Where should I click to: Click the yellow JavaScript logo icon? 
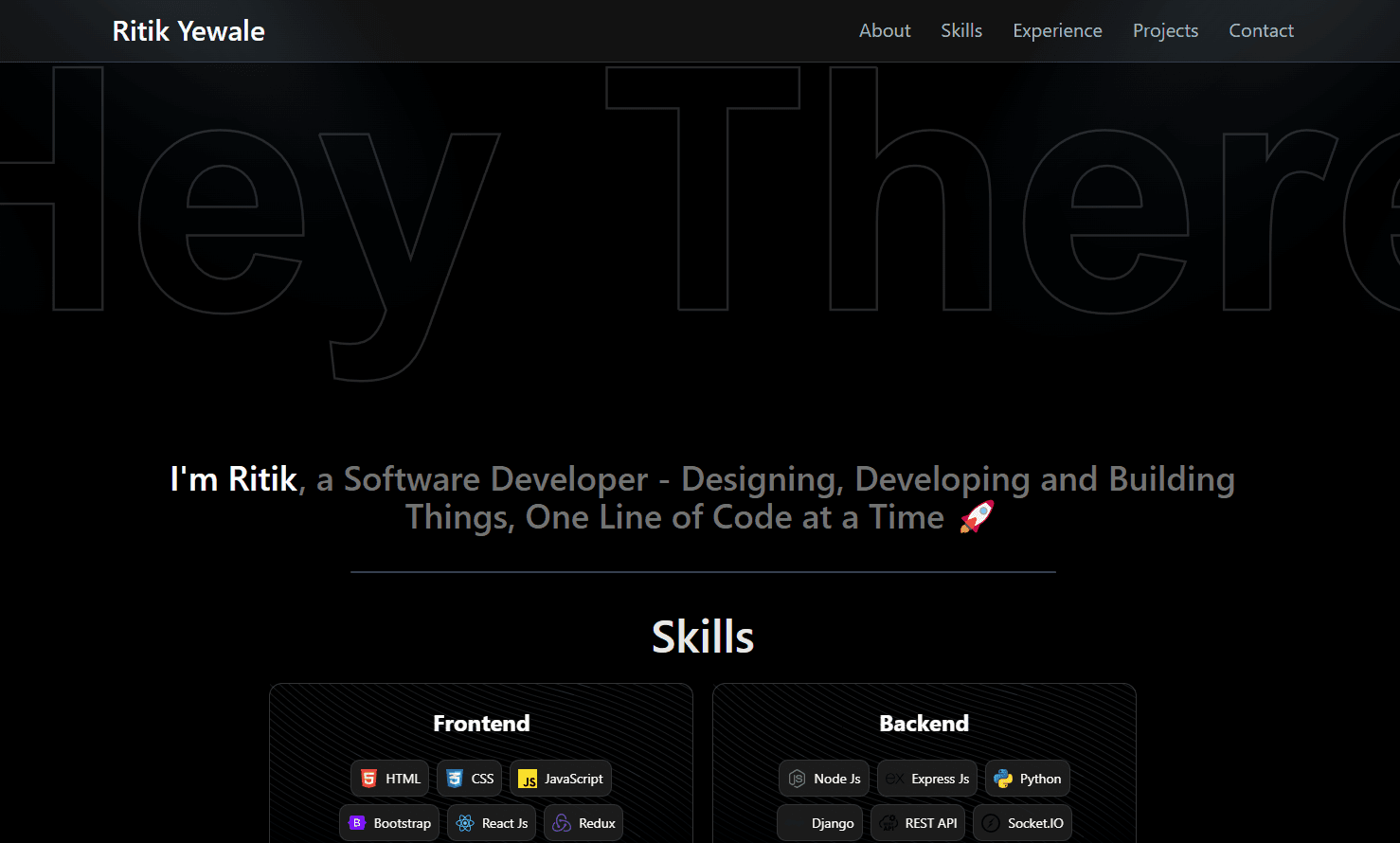point(528,779)
